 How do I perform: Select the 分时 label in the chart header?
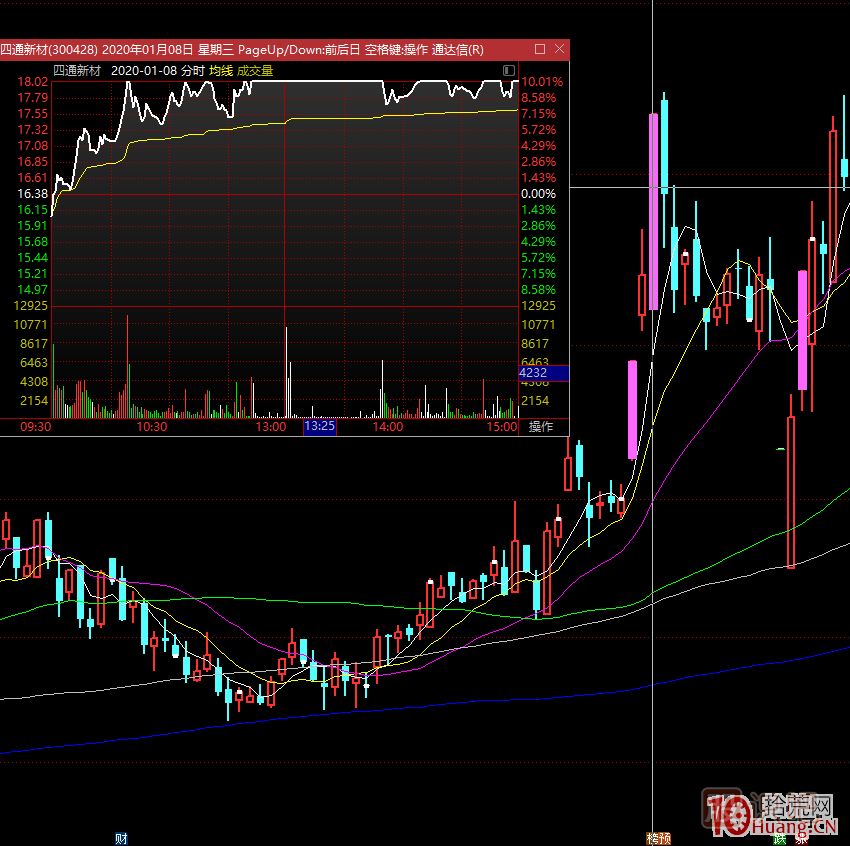pos(193,71)
